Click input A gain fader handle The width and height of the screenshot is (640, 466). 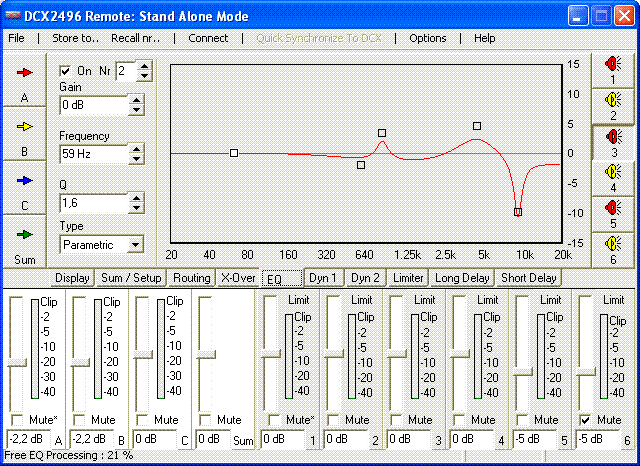point(17,363)
